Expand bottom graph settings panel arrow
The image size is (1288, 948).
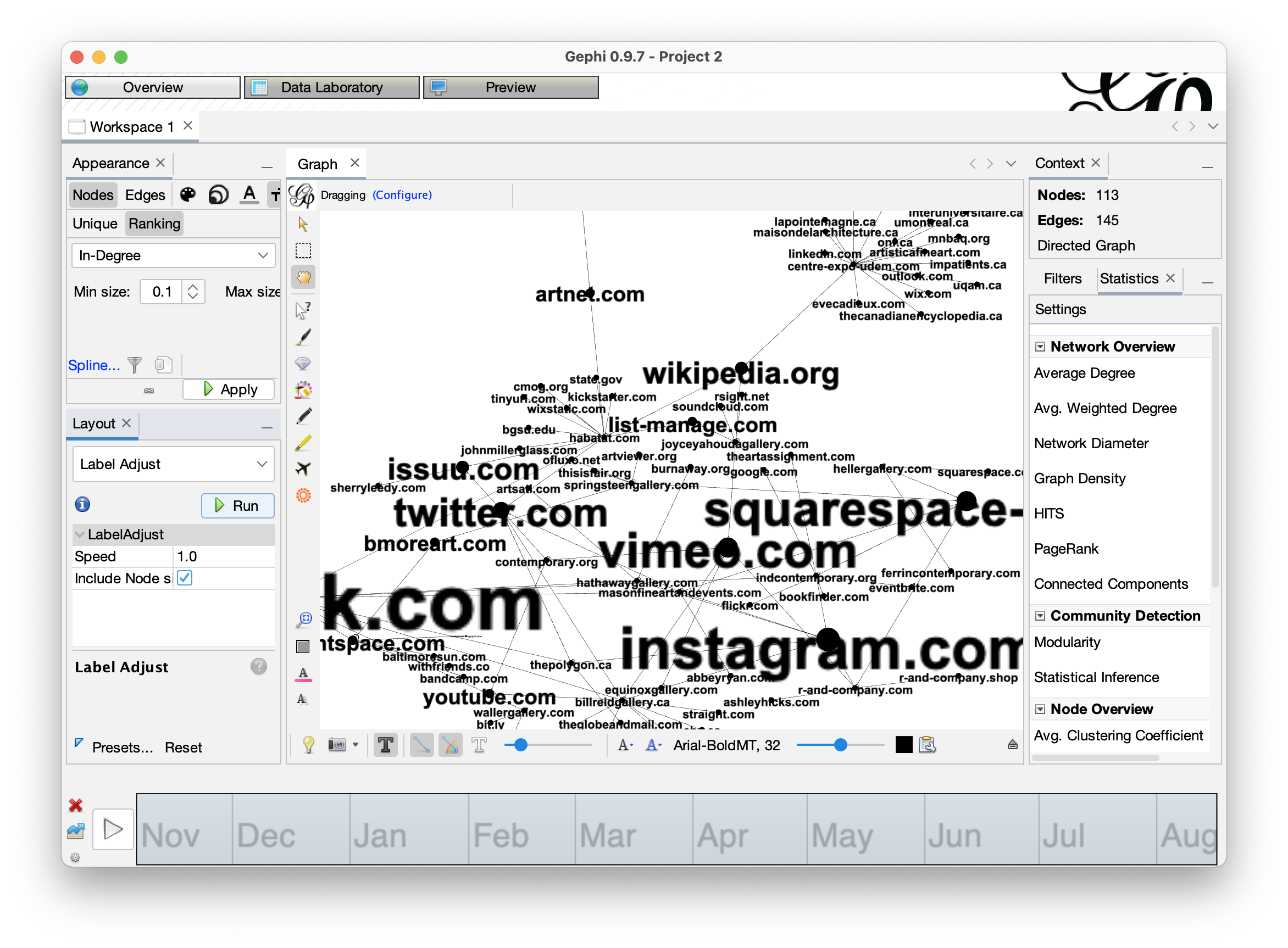(1012, 745)
